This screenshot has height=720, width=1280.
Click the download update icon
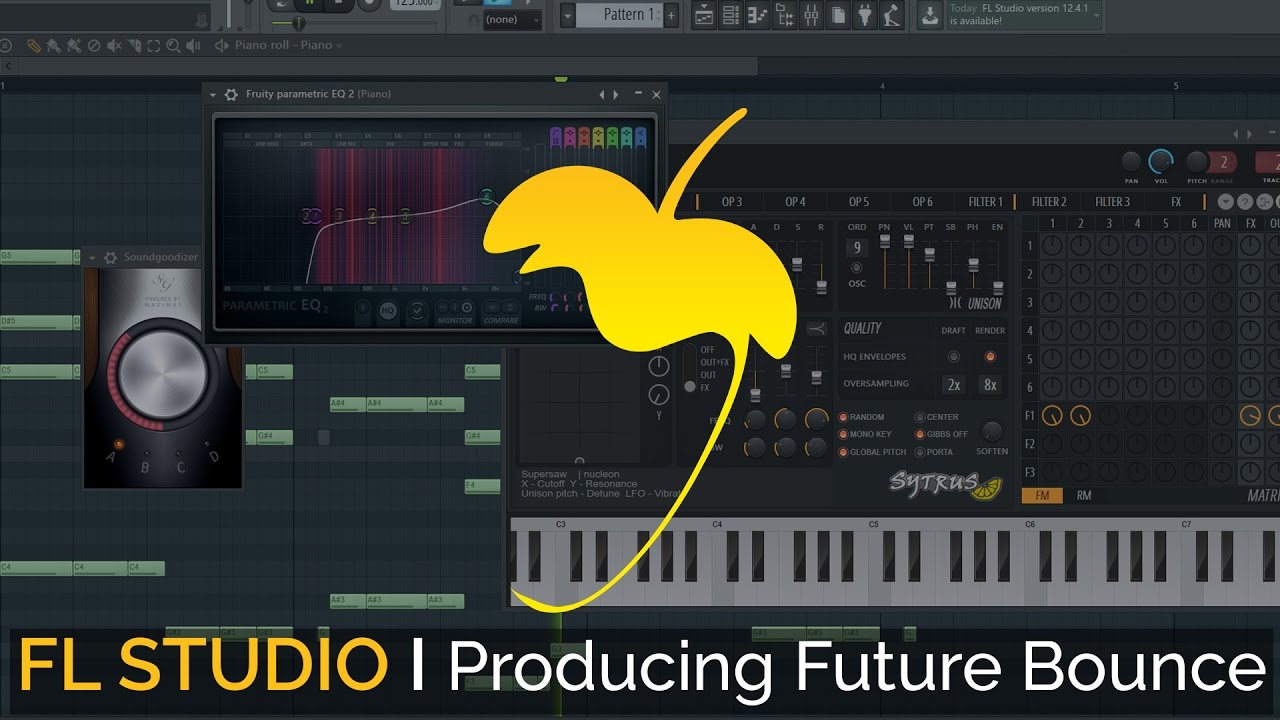point(930,15)
